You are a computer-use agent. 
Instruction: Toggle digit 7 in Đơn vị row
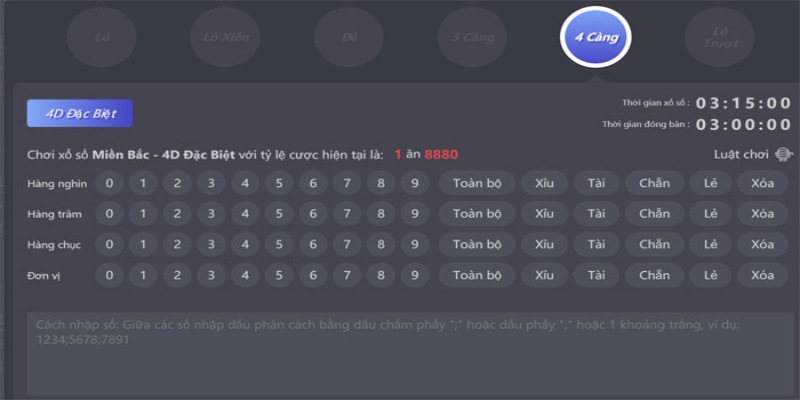[x=347, y=275]
